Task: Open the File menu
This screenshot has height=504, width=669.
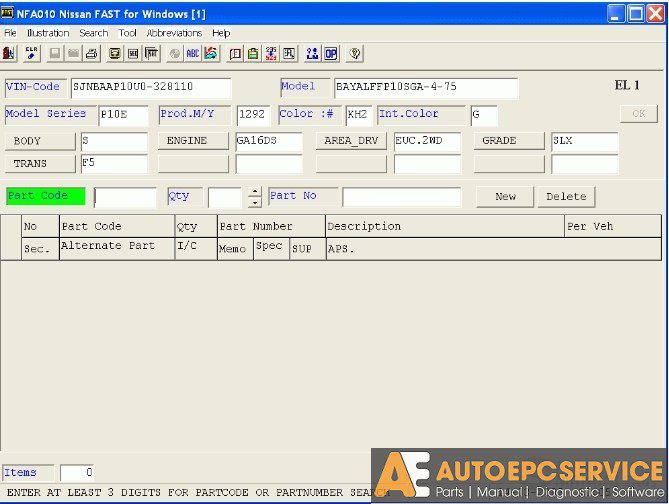Action: 10,33
